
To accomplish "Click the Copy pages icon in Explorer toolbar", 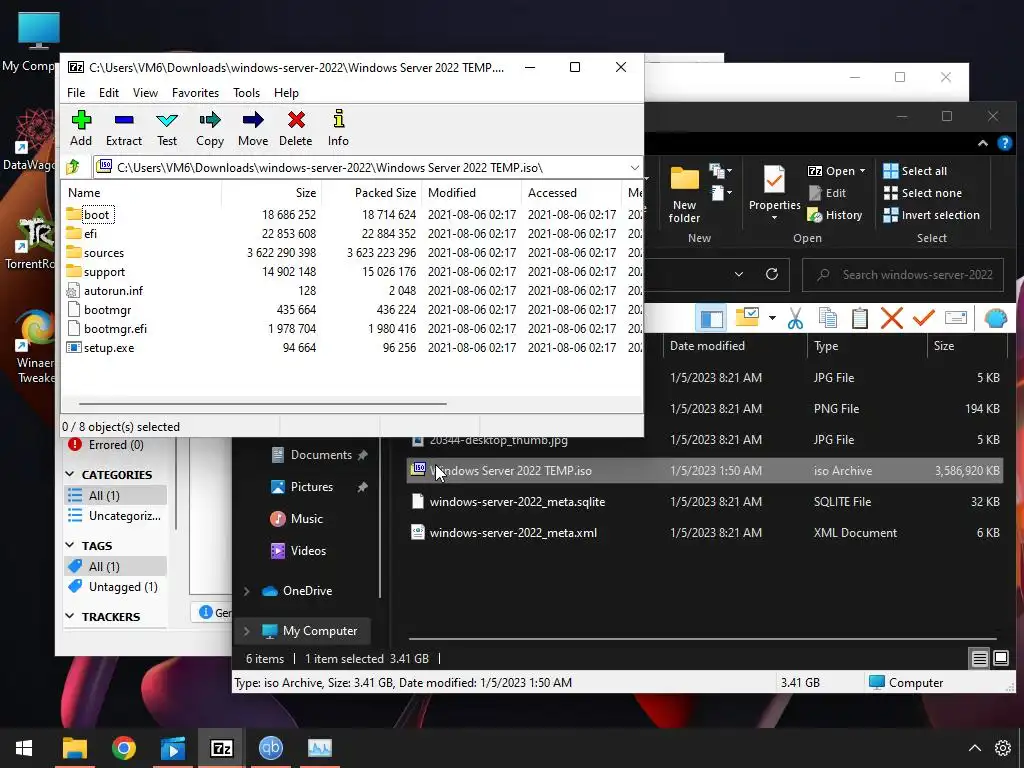I will [x=827, y=318].
